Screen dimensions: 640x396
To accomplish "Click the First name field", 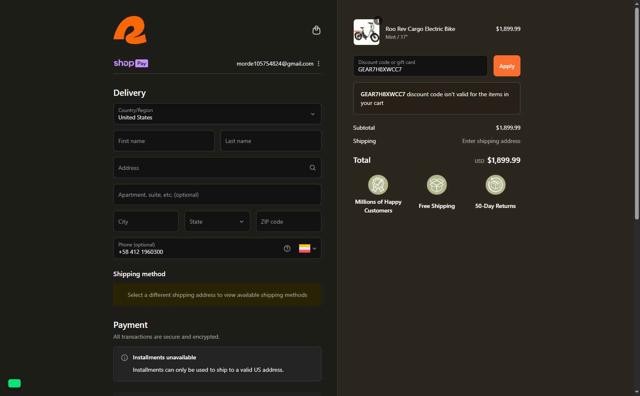I will [164, 141].
